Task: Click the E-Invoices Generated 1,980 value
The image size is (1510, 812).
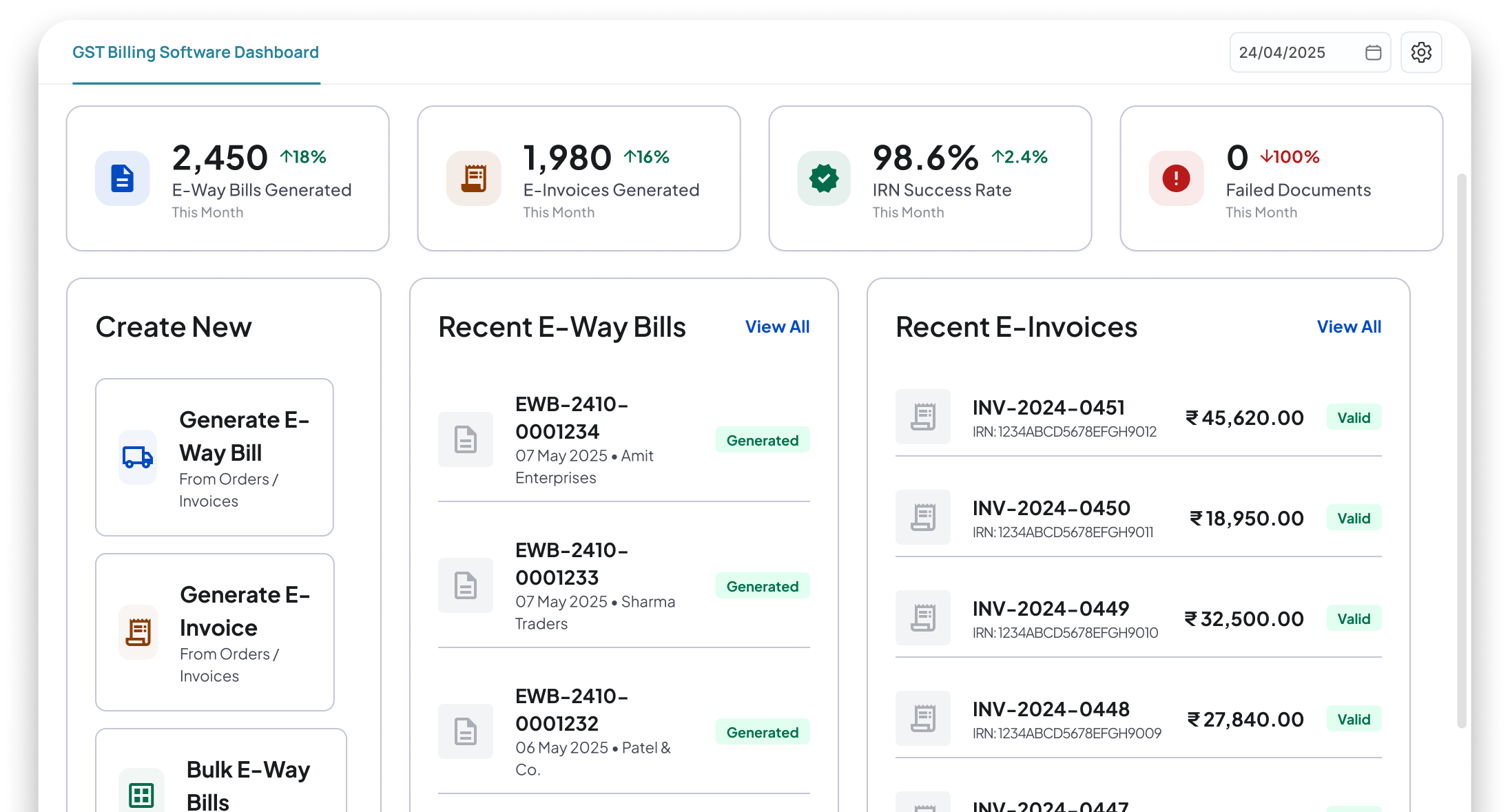Action: [567, 158]
